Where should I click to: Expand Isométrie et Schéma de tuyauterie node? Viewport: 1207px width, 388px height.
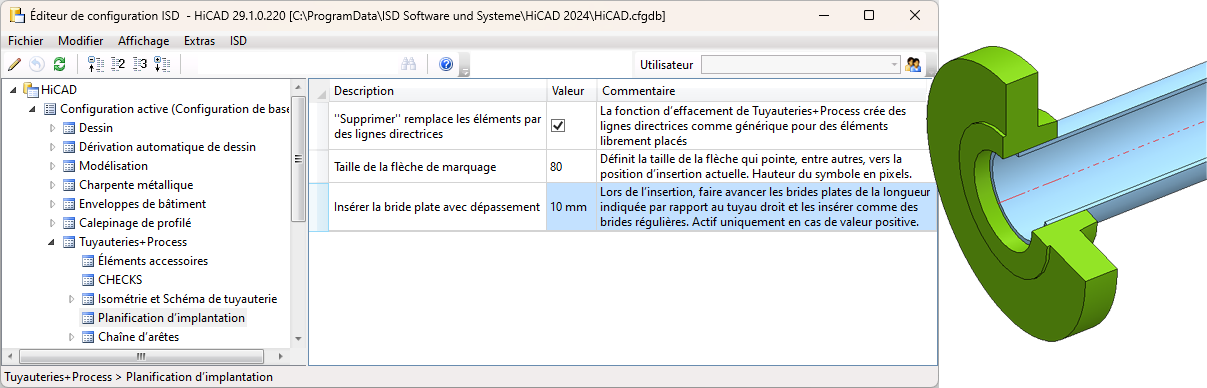tap(72, 299)
